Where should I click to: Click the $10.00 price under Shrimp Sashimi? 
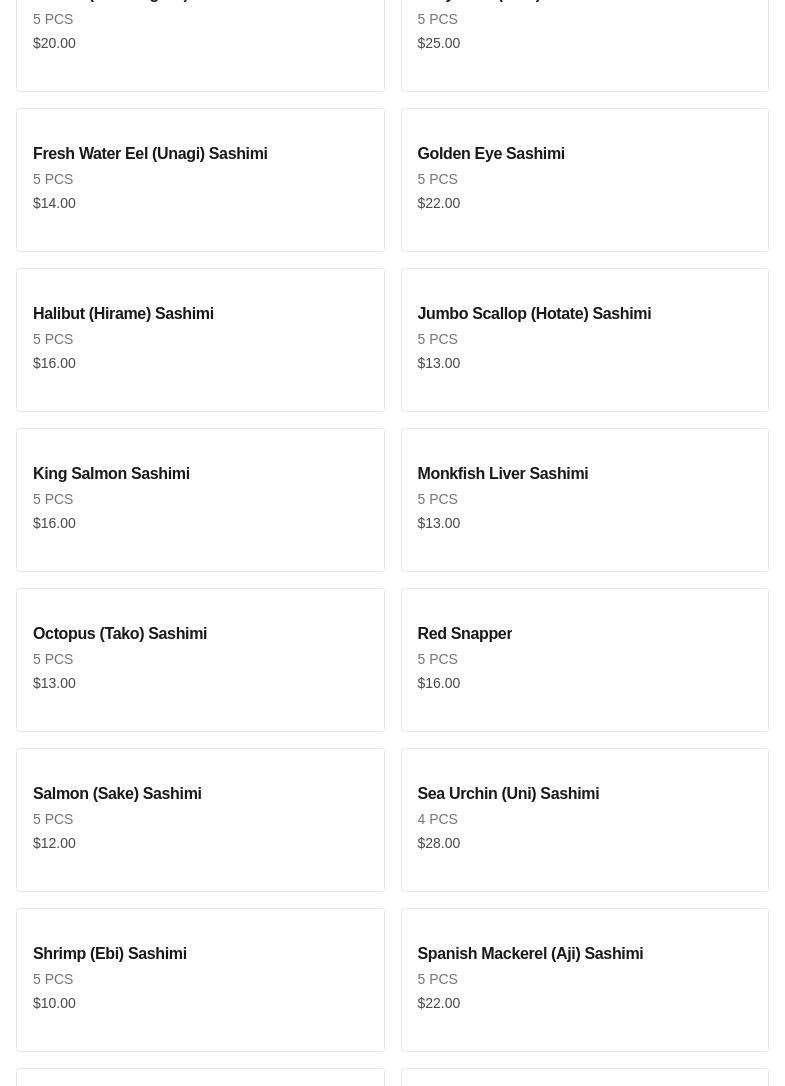pos(54,1003)
